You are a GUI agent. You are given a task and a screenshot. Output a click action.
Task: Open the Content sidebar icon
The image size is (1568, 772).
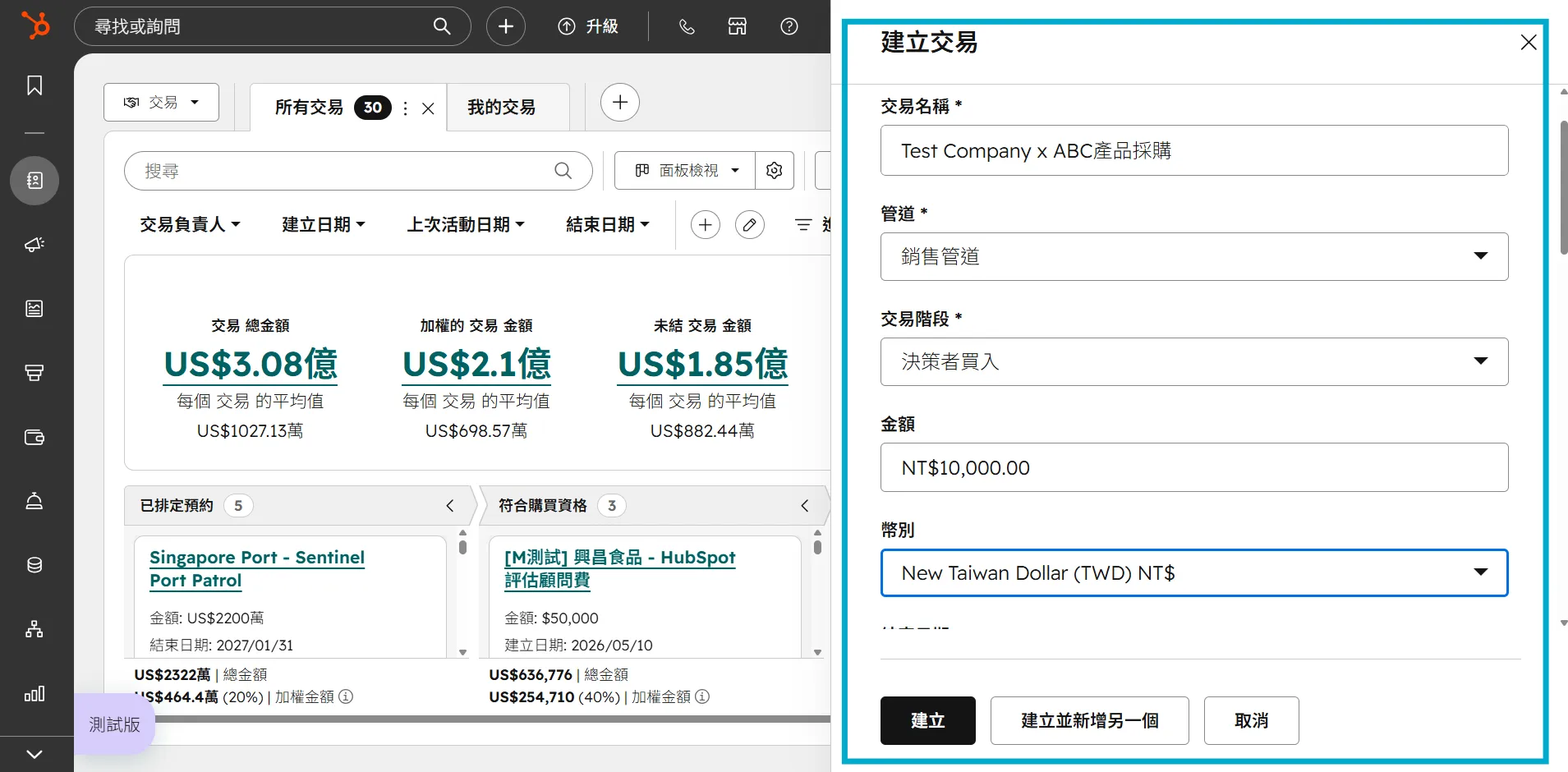tap(34, 309)
